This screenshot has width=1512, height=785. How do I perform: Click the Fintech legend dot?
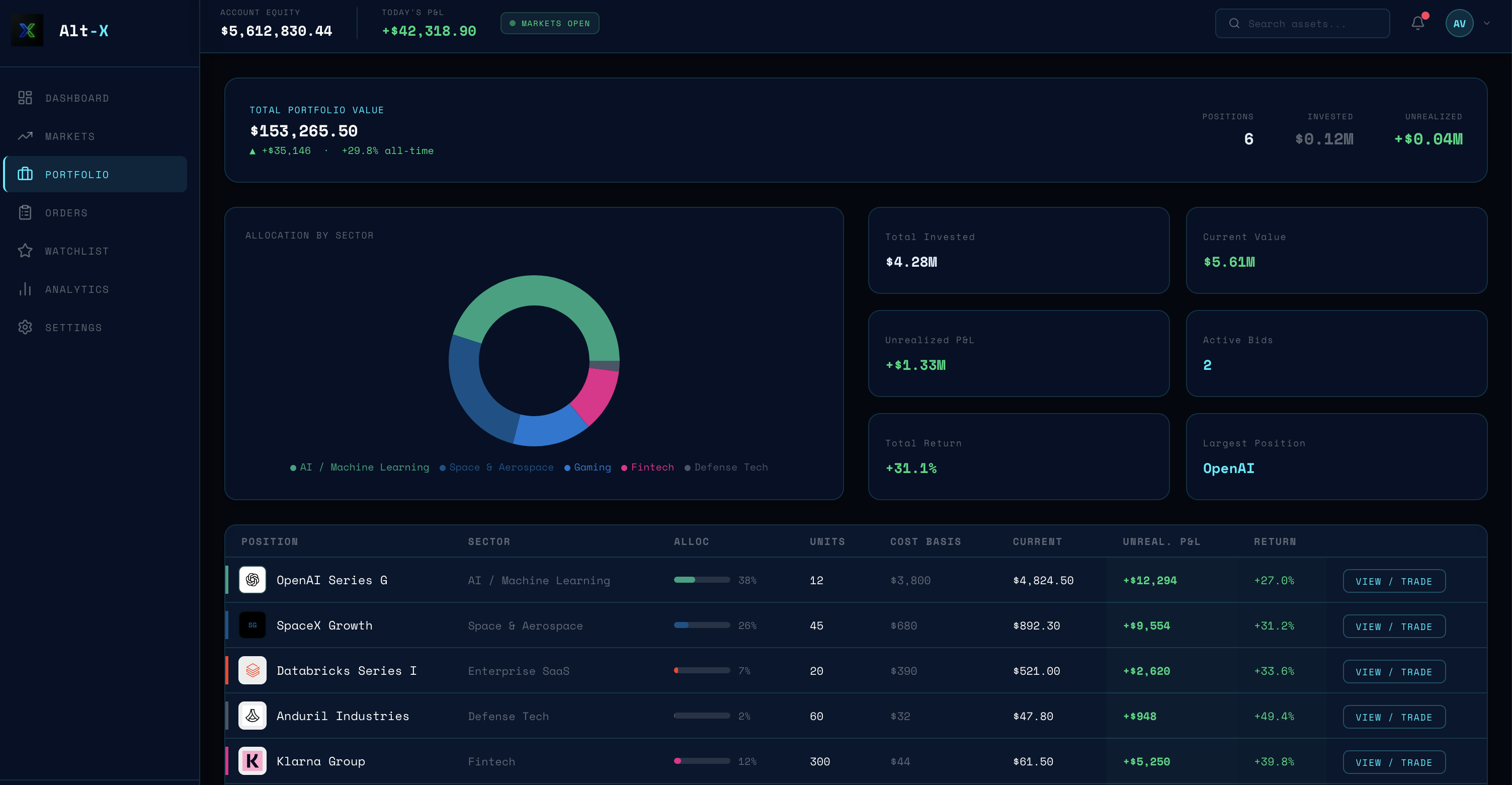624,468
